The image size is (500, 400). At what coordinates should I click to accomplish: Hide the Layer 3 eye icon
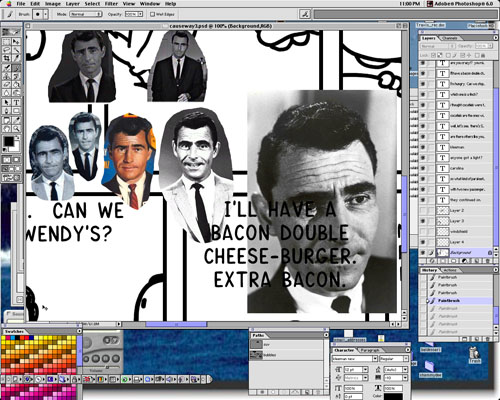[x=423, y=221]
